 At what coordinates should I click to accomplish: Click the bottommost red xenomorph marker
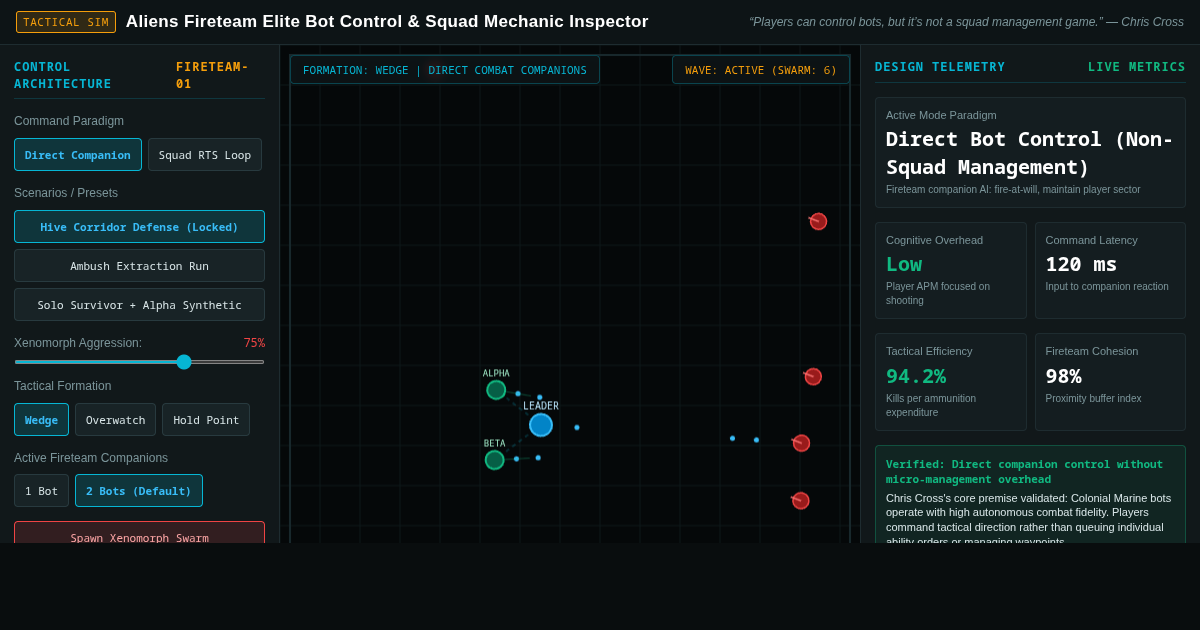pos(800,500)
